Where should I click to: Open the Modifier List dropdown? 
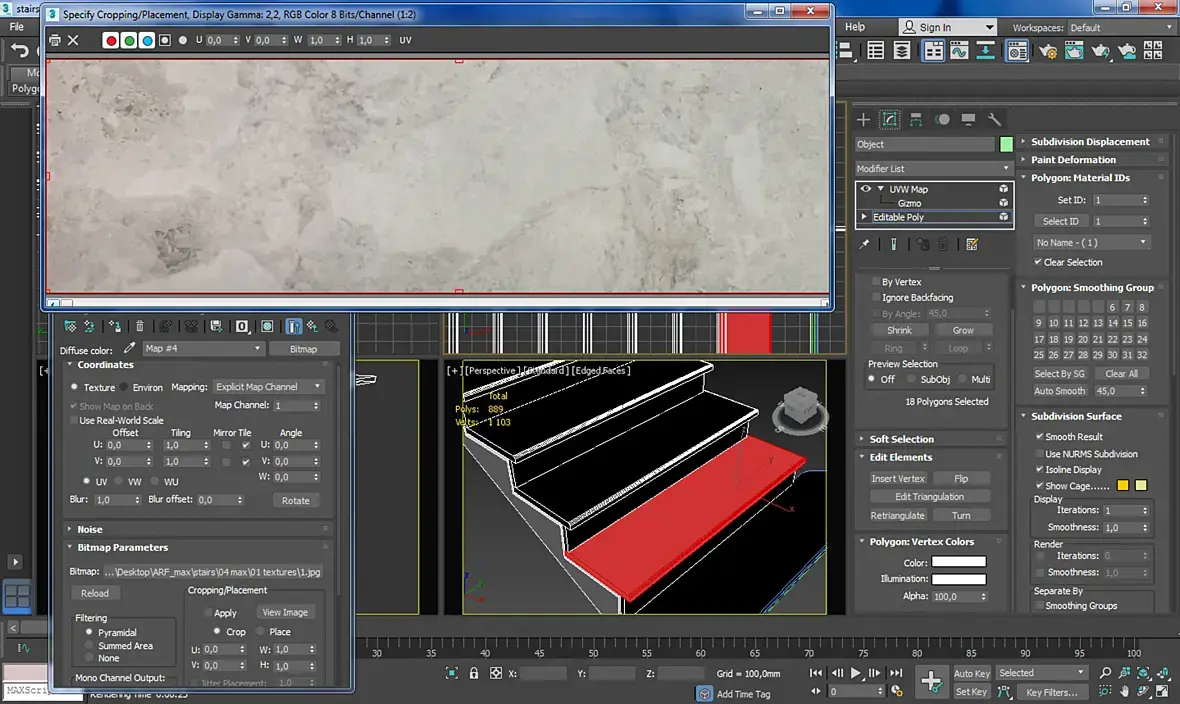[934, 168]
